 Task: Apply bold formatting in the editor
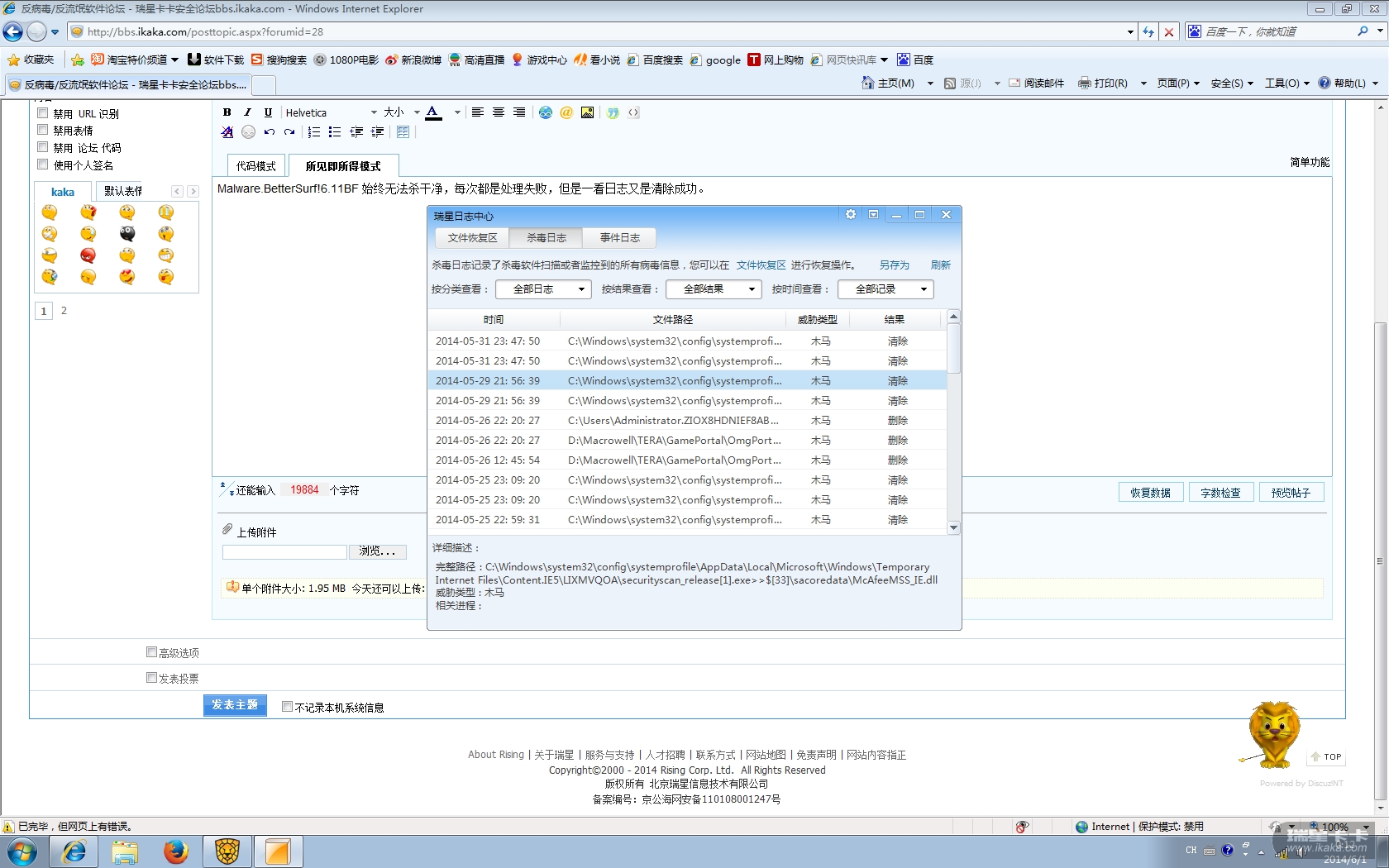click(227, 112)
